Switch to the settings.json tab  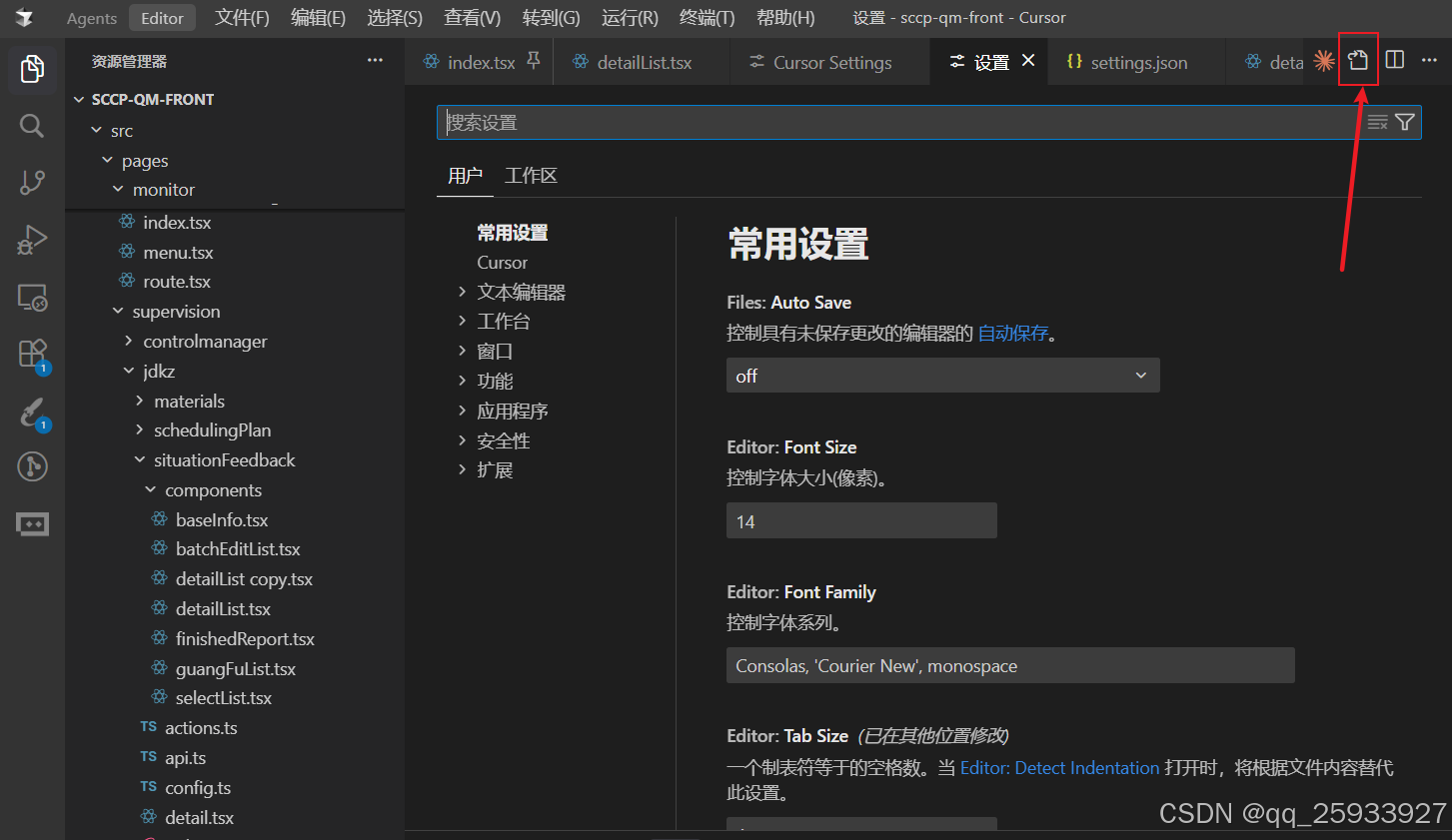pos(1138,62)
